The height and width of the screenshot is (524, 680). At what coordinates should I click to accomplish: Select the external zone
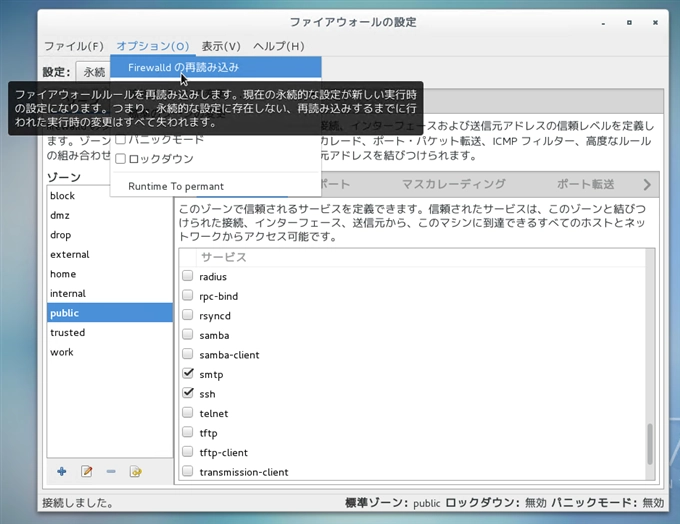coord(109,254)
